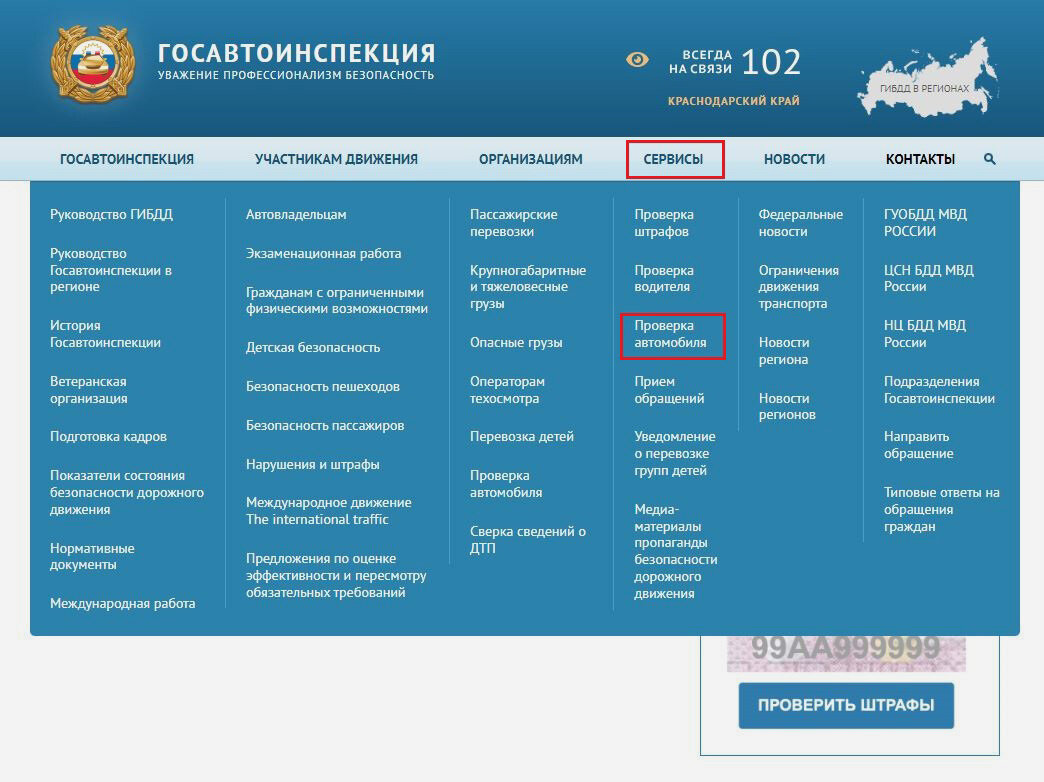The width and height of the screenshot is (1044, 782).
Task: Open Подготовка кадров page
Action: [x=109, y=436]
